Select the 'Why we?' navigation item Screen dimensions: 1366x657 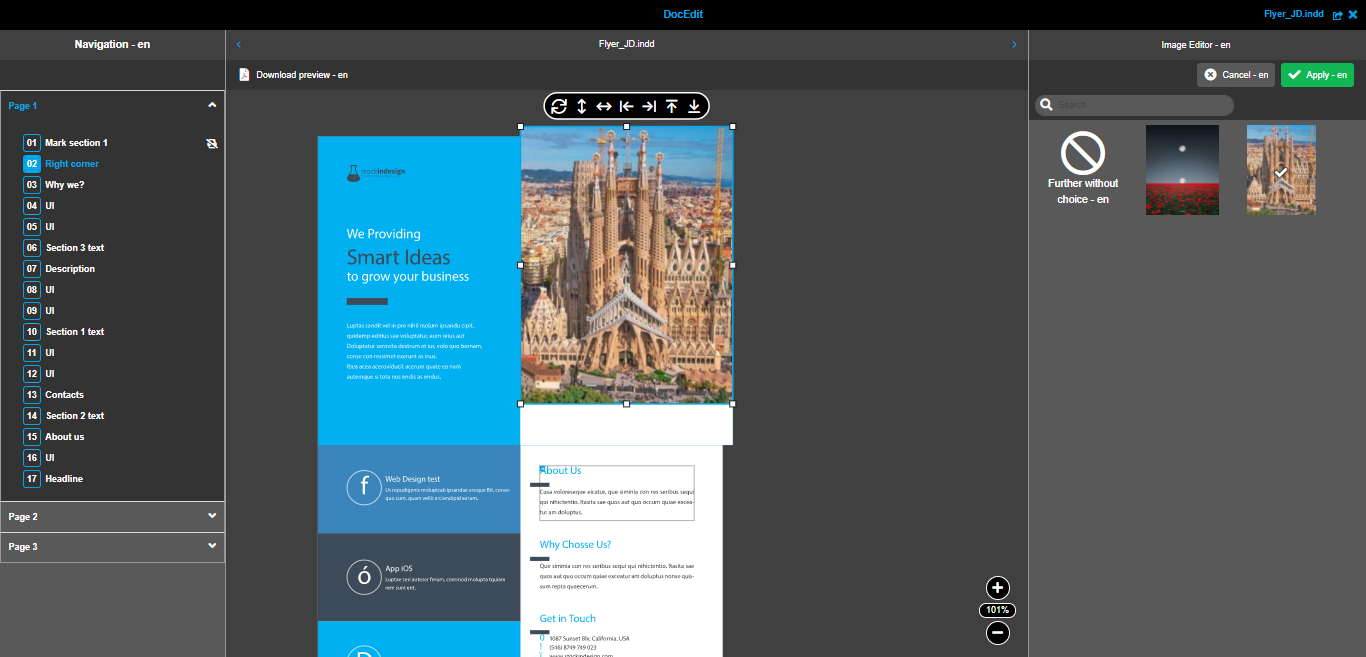pyautogui.click(x=65, y=185)
